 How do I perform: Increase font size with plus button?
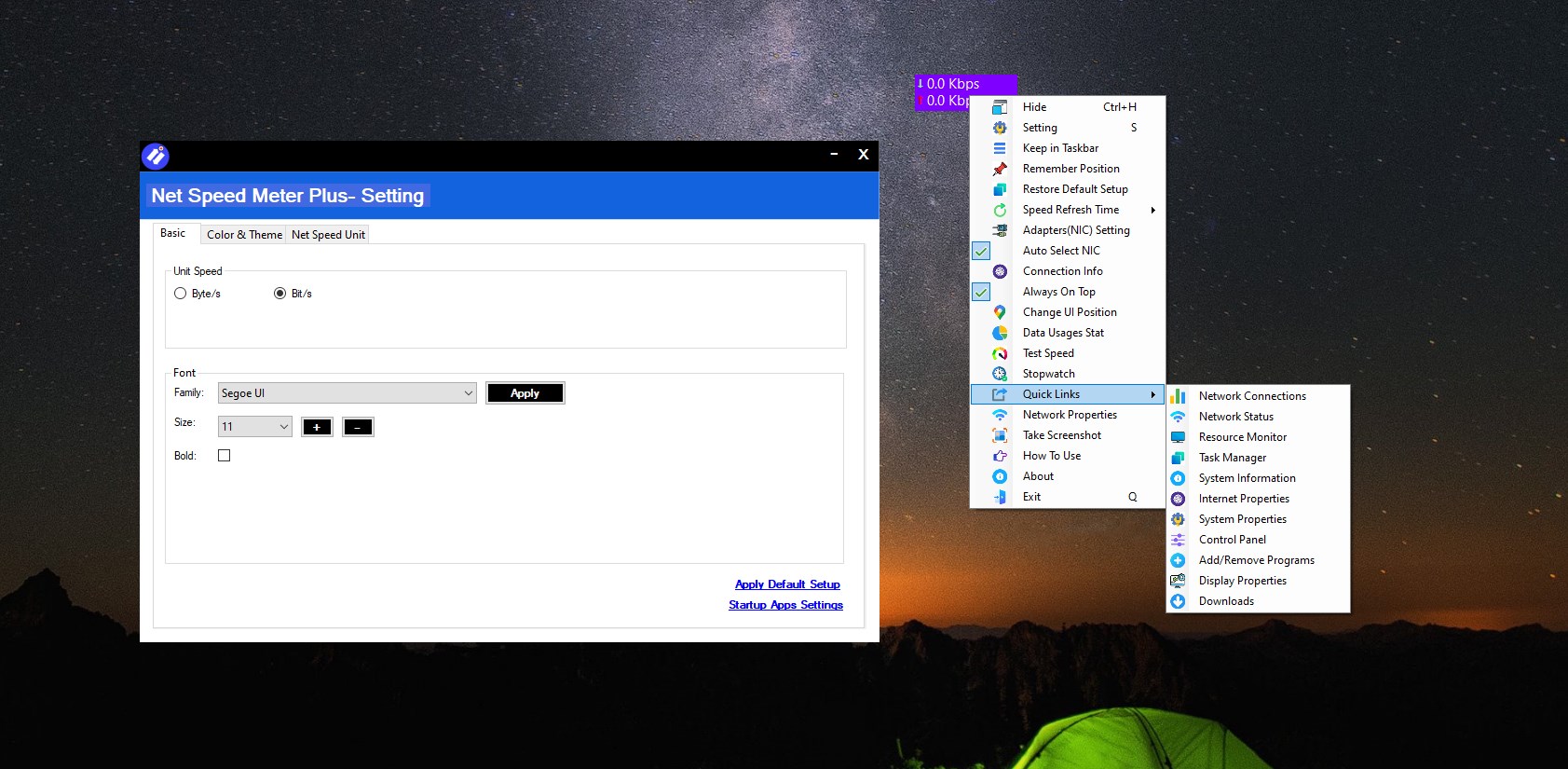[317, 427]
